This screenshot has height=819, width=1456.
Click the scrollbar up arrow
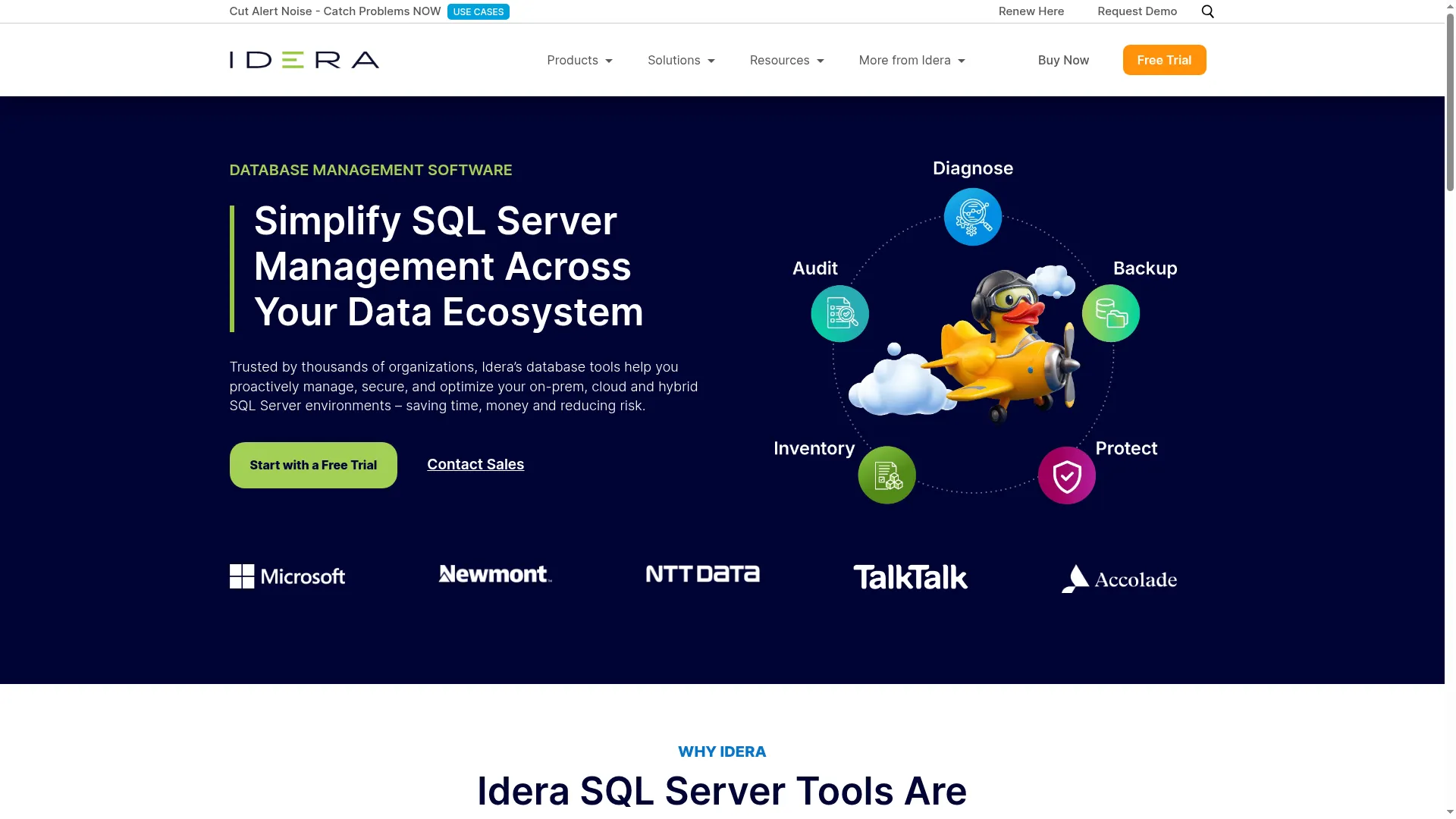click(x=1450, y=6)
